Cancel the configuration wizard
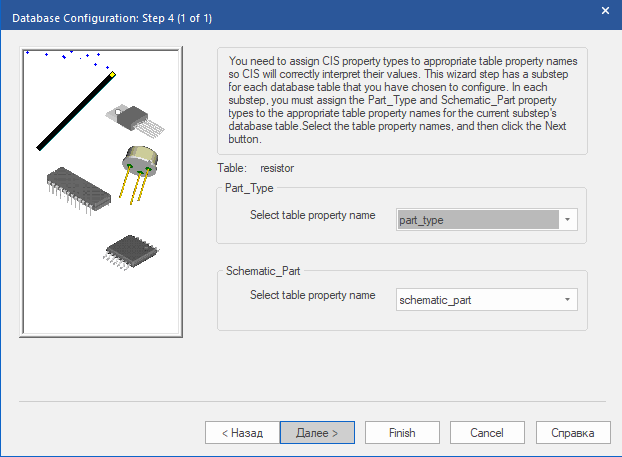622x457 pixels. click(x=486, y=433)
